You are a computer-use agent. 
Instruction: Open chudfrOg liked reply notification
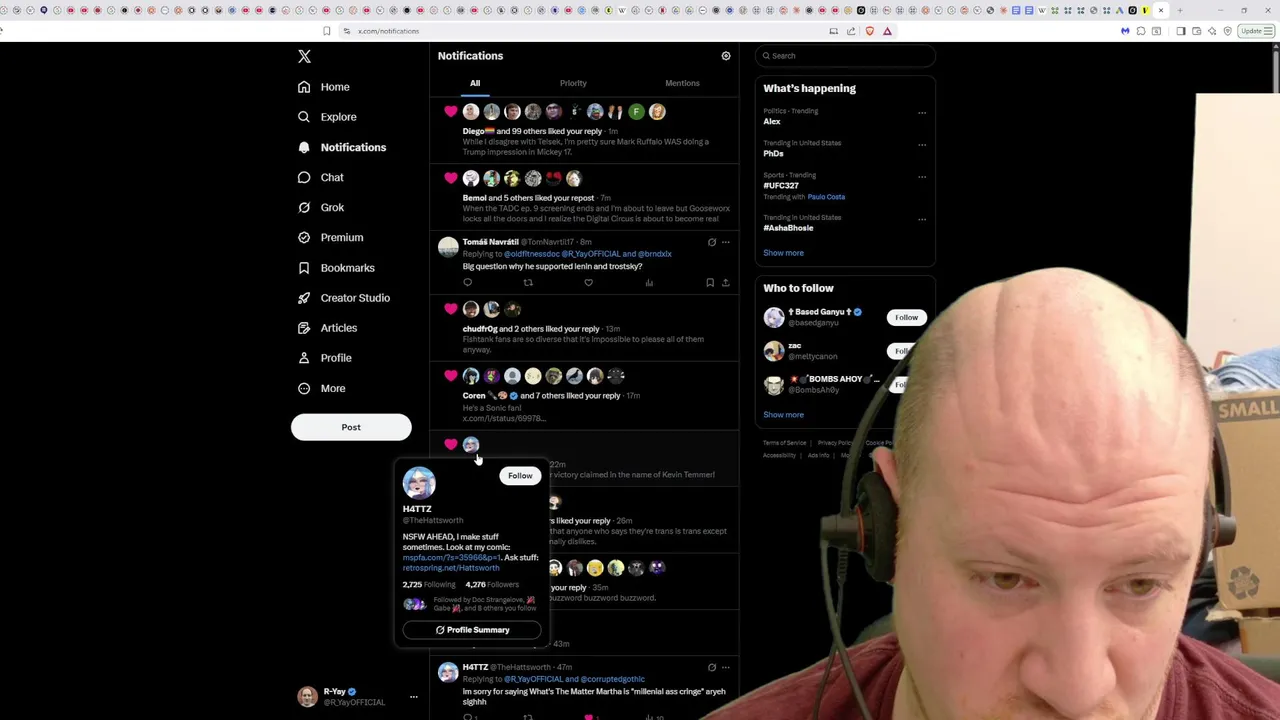pyautogui.click(x=585, y=329)
